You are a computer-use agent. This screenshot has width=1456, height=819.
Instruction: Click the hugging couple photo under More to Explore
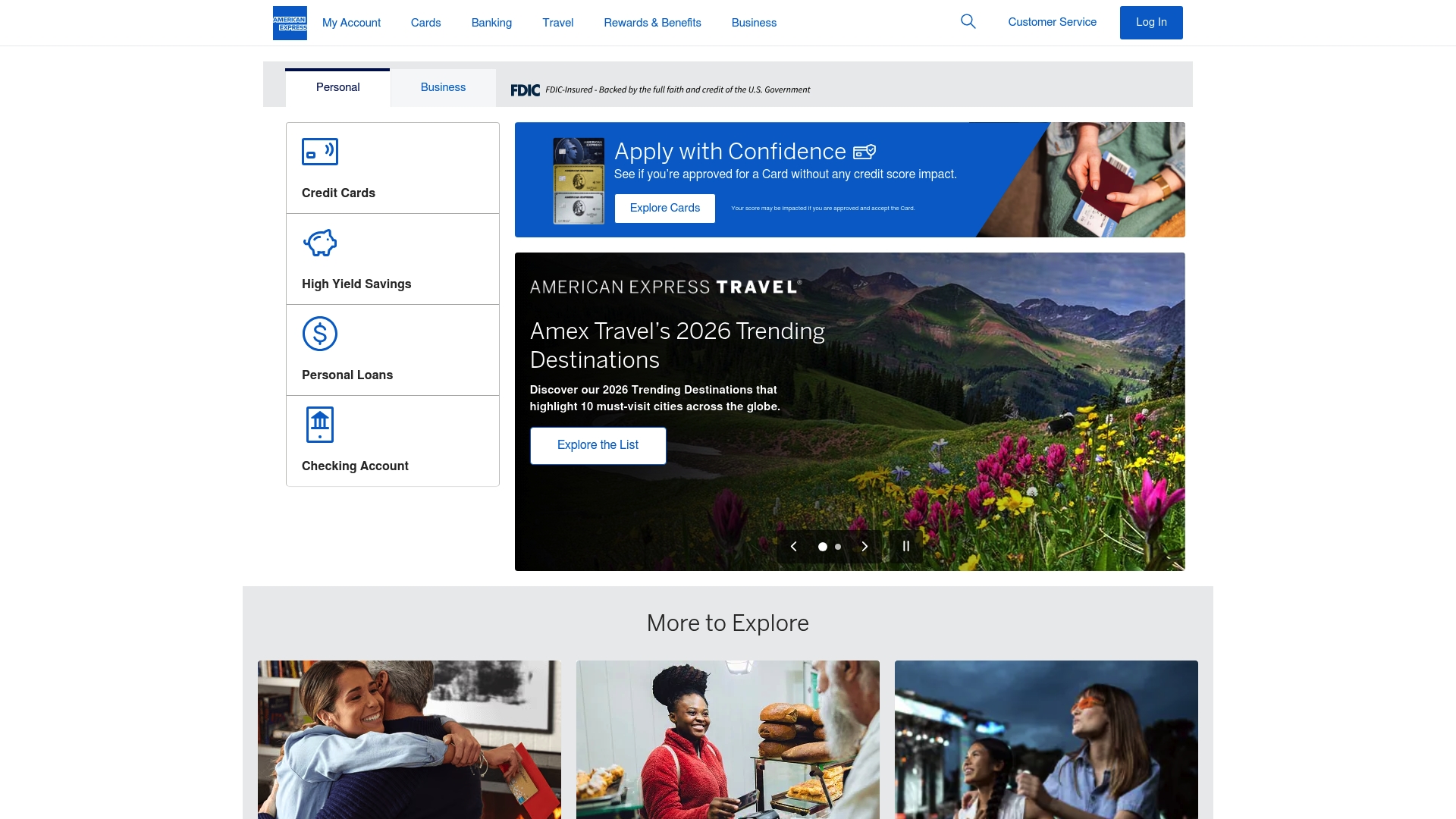coord(409,739)
